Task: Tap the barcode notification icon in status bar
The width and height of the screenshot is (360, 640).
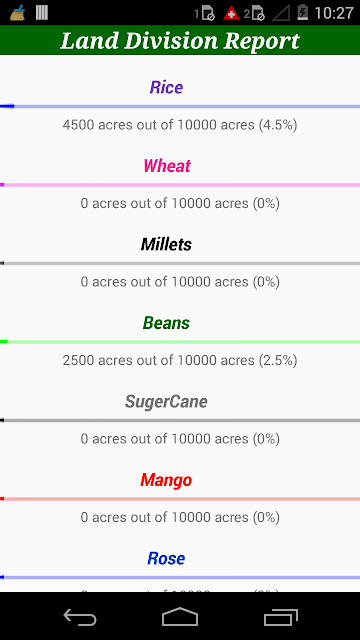Action: [42, 13]
